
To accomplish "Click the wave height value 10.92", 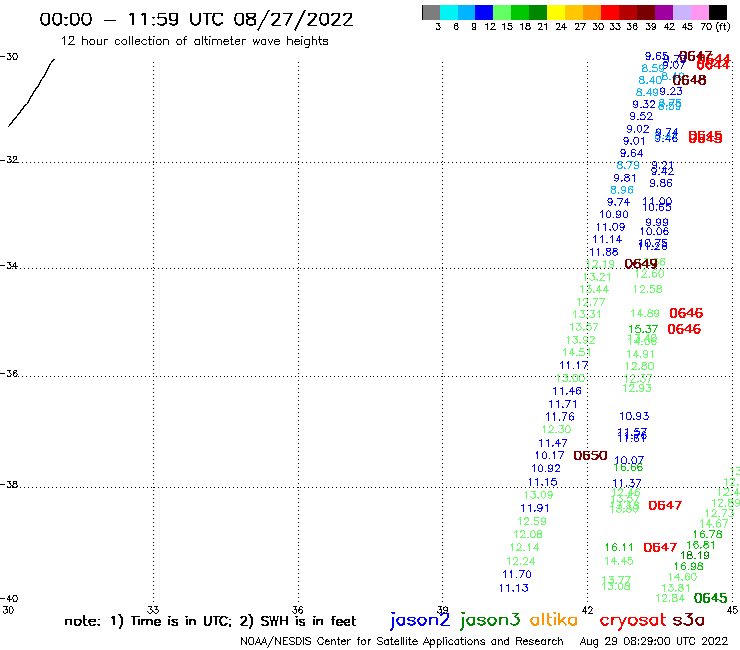I will pyautogui.click(x=546, y=468).
